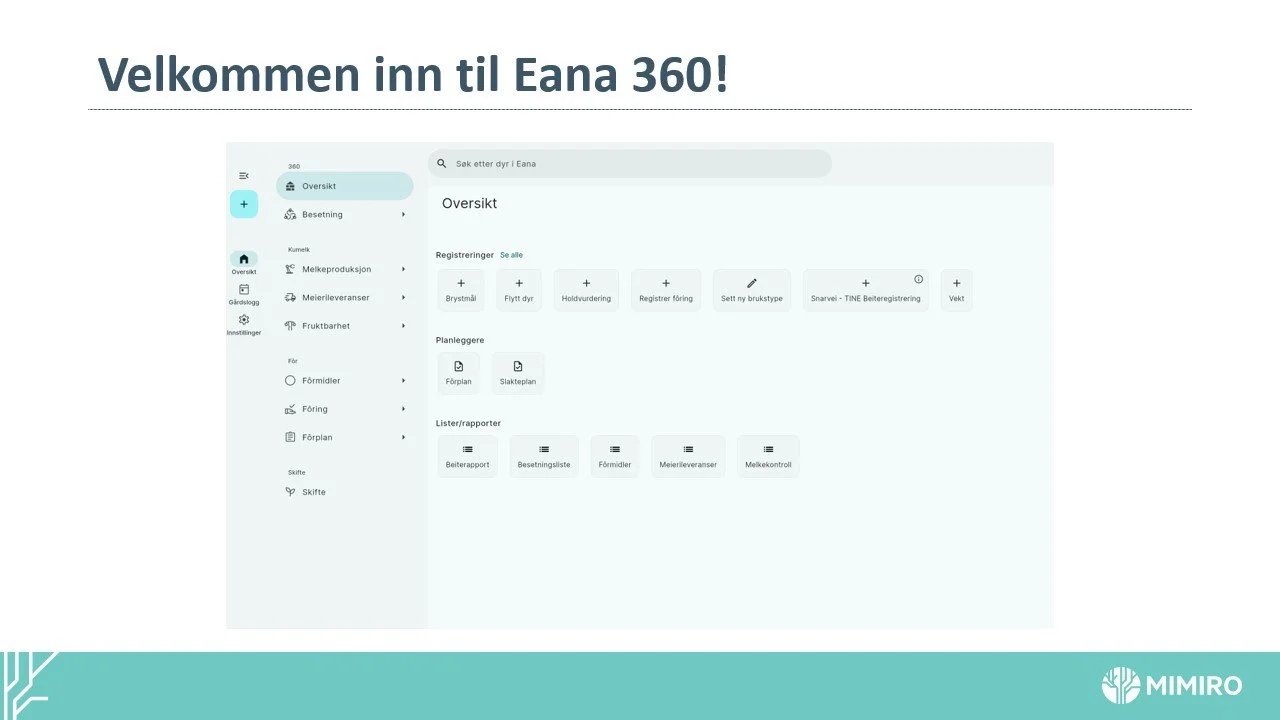Screen dimensions: 1280x720
Task: Click the Flytt dyr registration button
Action: (519, 290)
